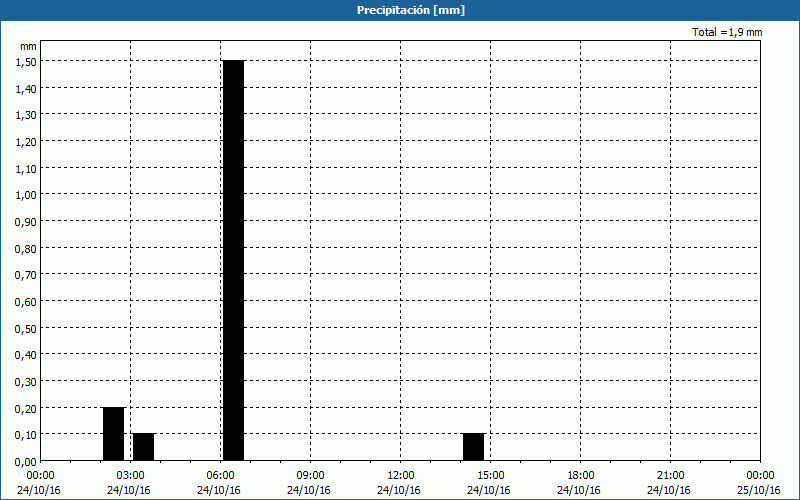Image resolution: width=800 pixels, height=500 pixels.
Task: Select the 0,20 mm bar before 03:00
Action: point(113,434)
